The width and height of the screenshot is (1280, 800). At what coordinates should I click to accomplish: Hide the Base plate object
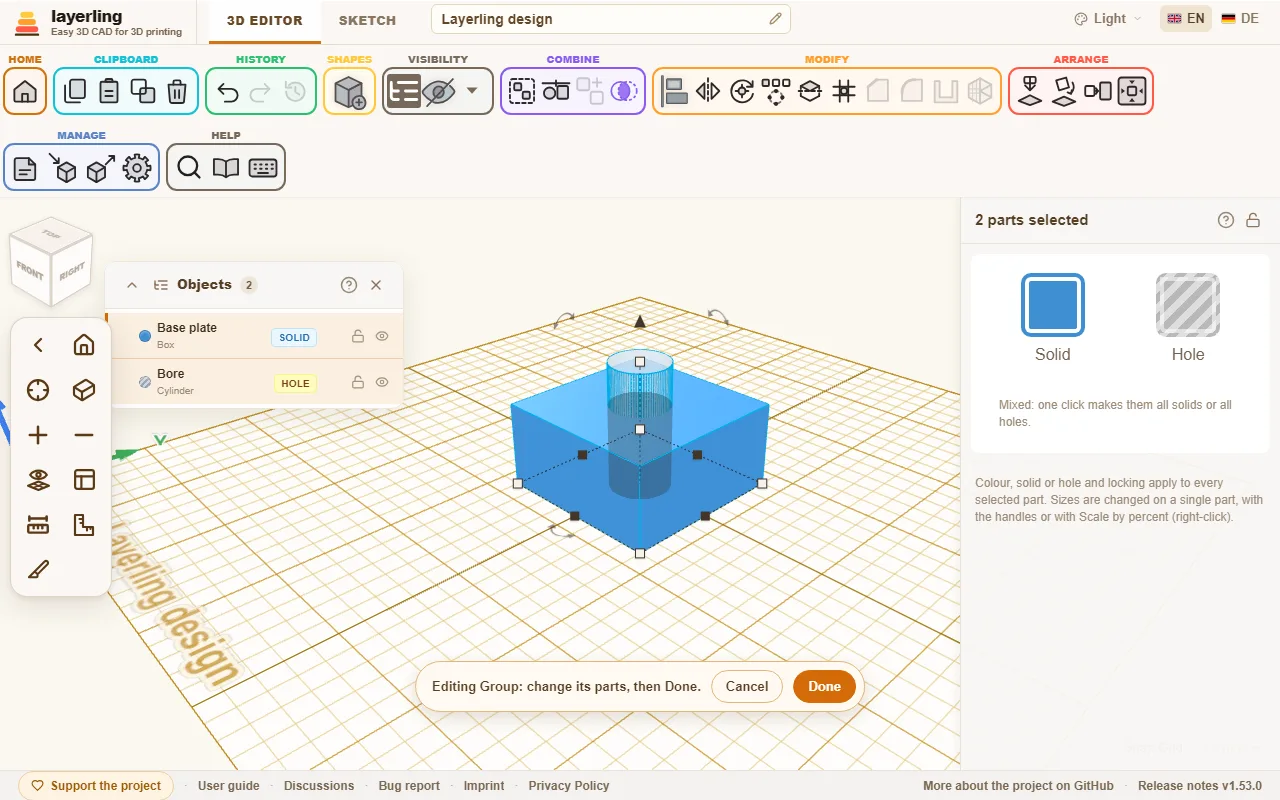tap(382, 336)
